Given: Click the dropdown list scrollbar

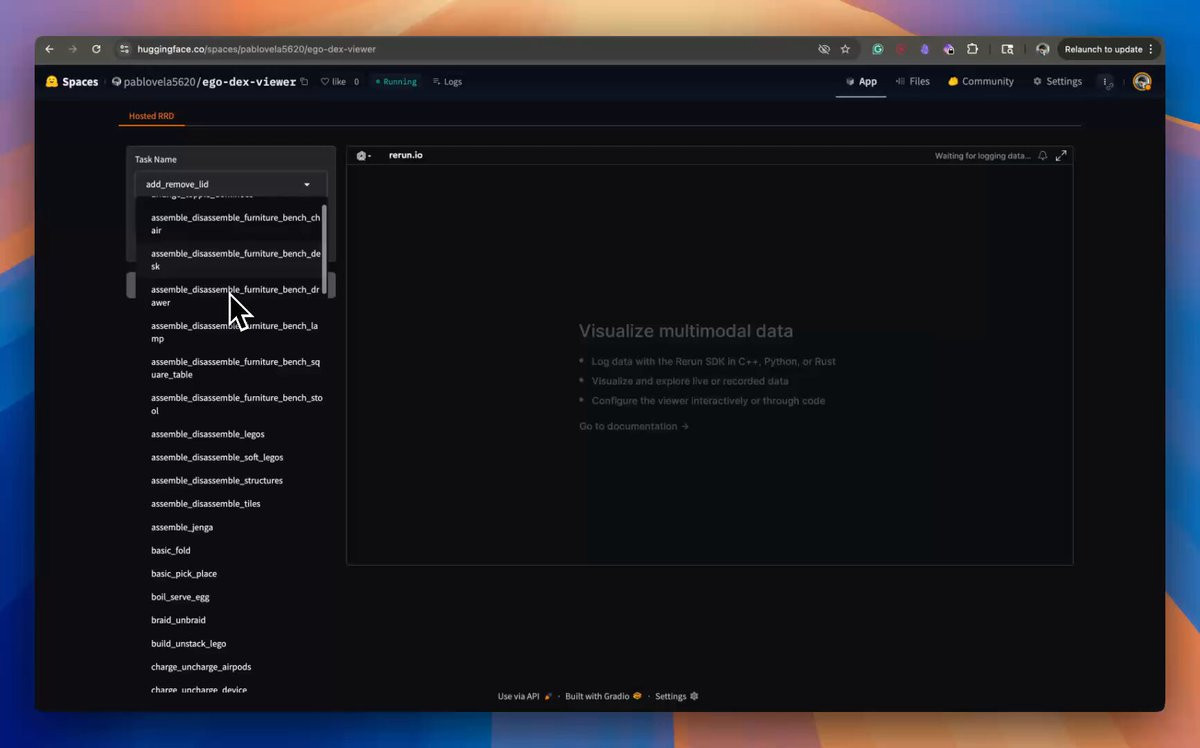Looking at the screenshot, I should [x=324, y=248].
